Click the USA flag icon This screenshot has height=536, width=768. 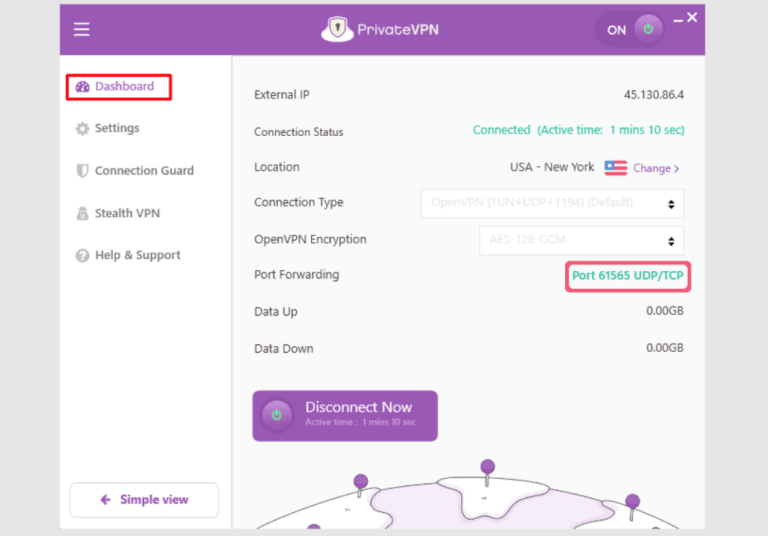point(616,168)
